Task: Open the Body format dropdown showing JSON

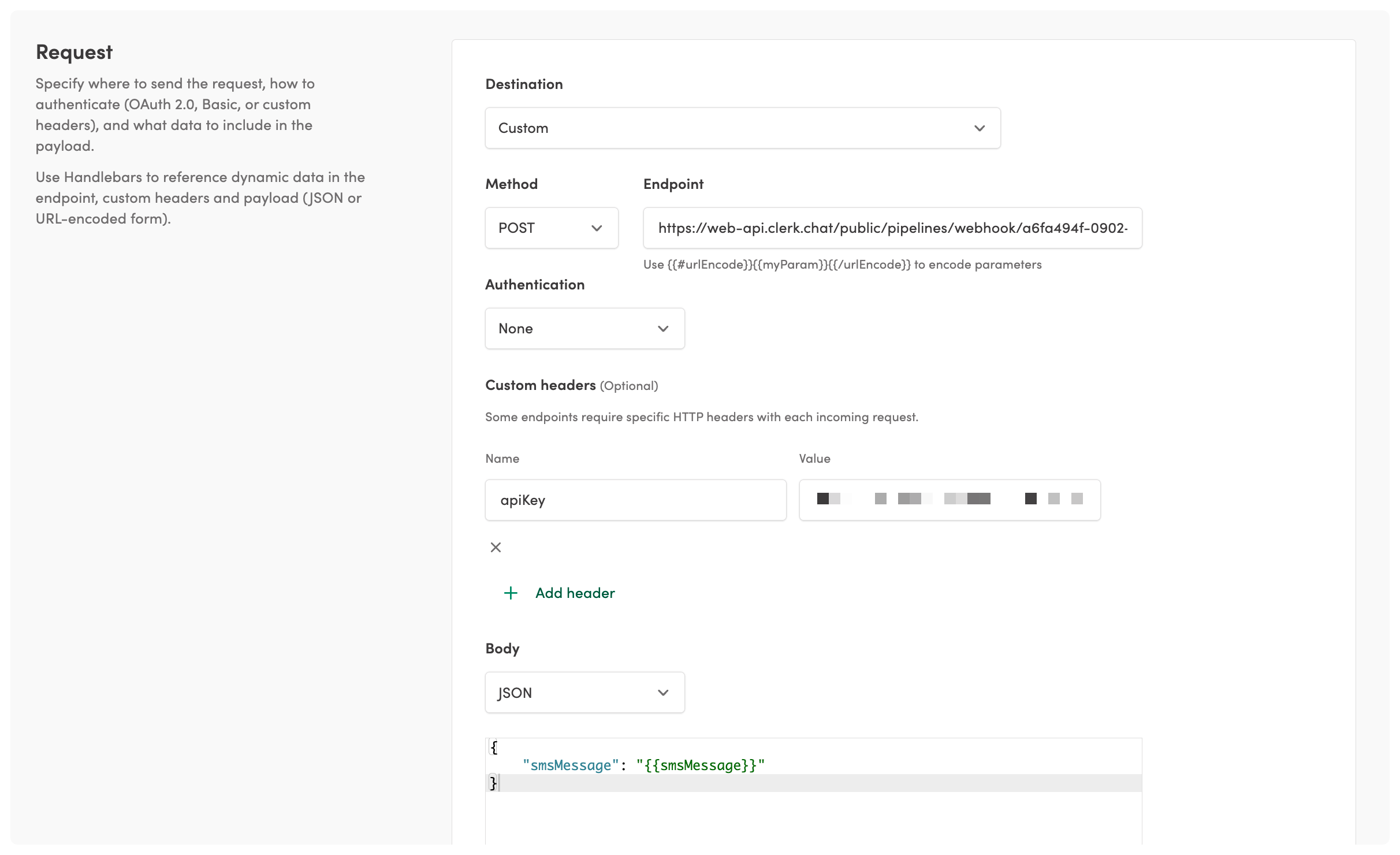Action: pyautogui.click(x=584, y=692)
